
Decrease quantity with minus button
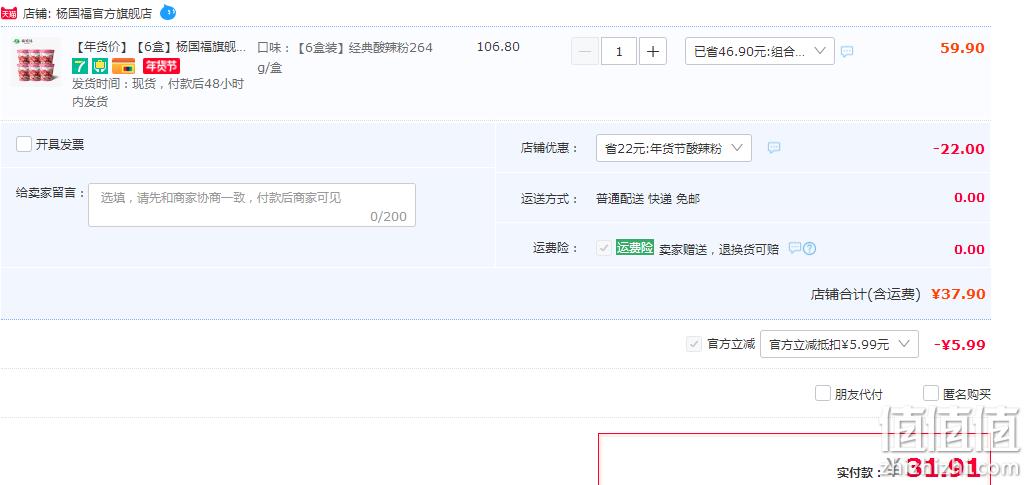(x=585, y=51)
